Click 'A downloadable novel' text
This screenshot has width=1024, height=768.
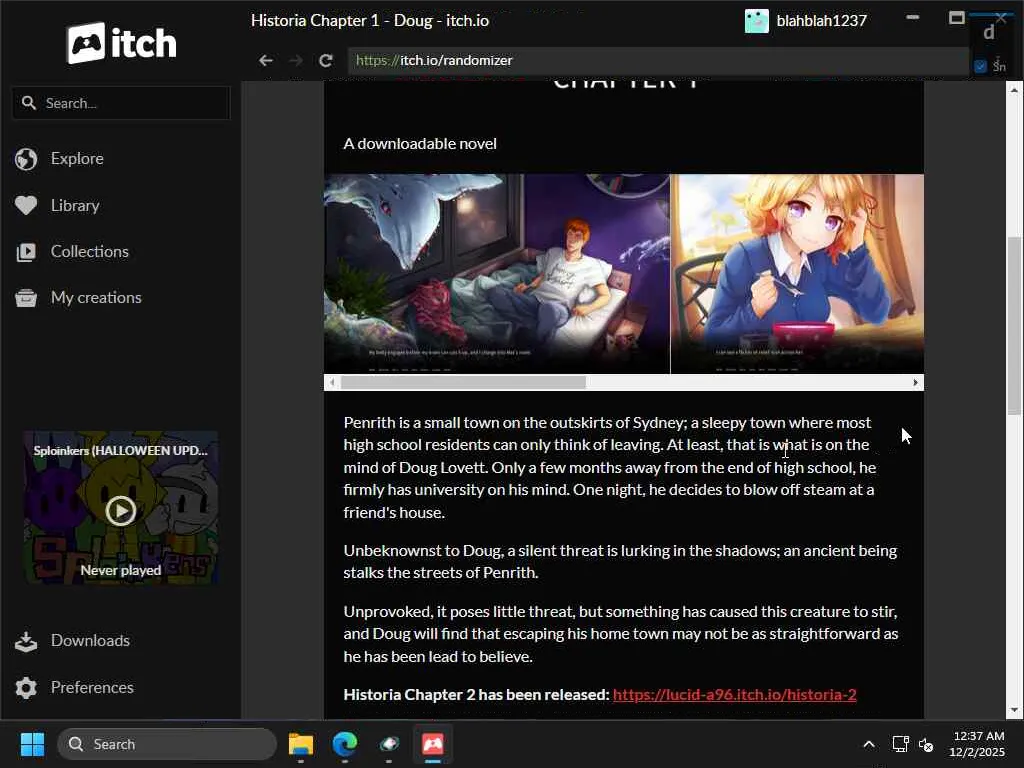pyautogui.click(x=420, y=144)
